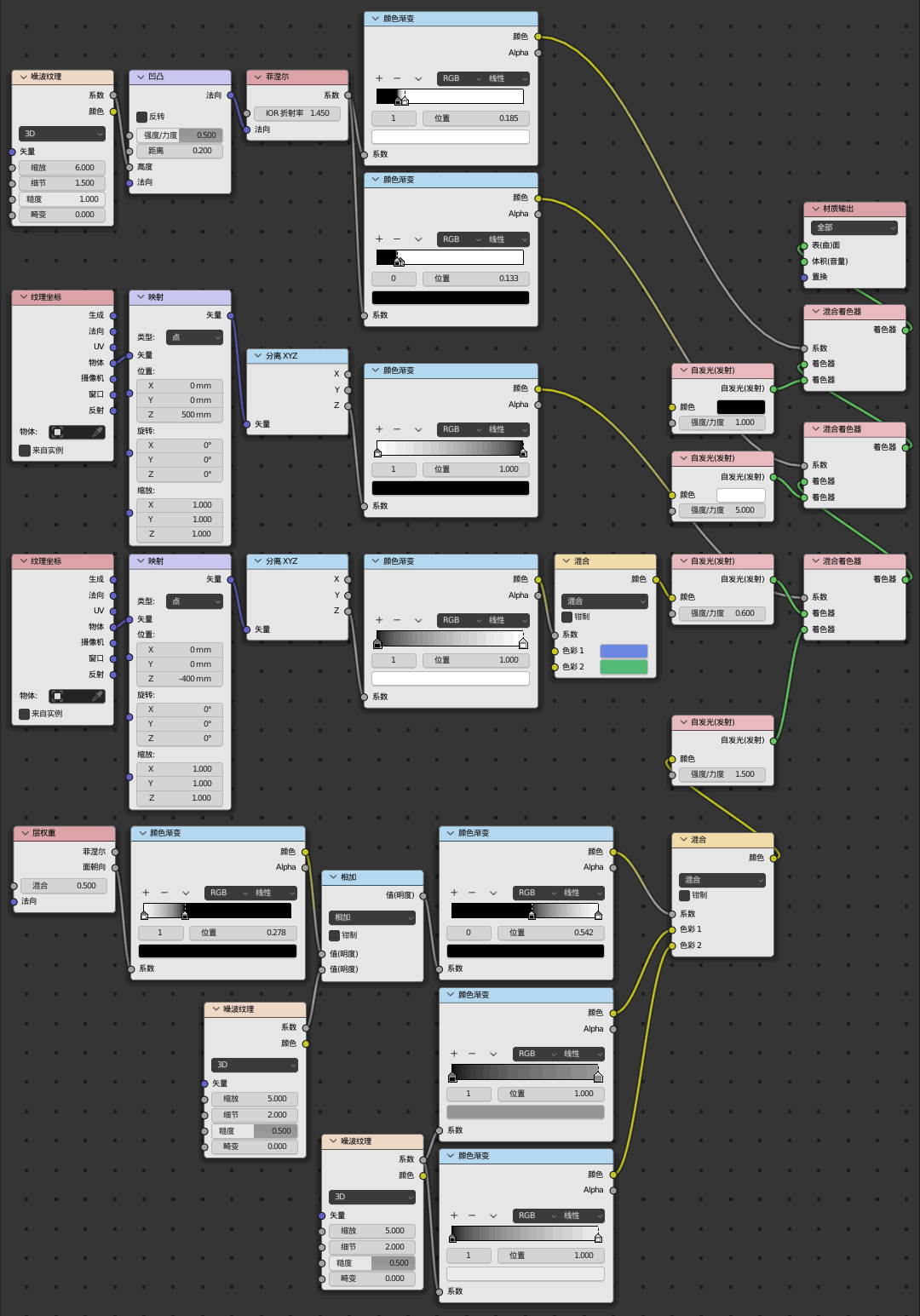
Task: Click the eyedropper beside the -400 mm 映射 node
Action: (98, 696)
